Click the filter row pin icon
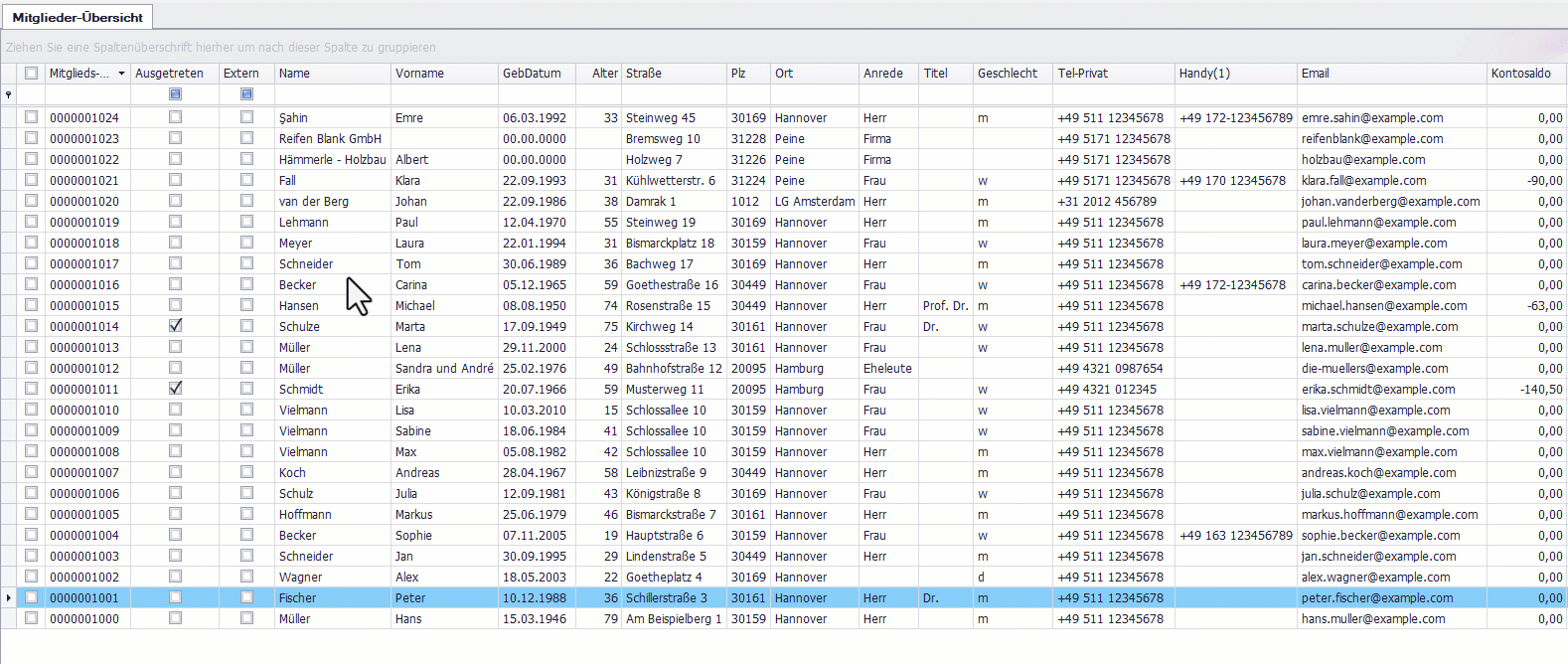The image size is (1568, 664). [x=9, y=94]
